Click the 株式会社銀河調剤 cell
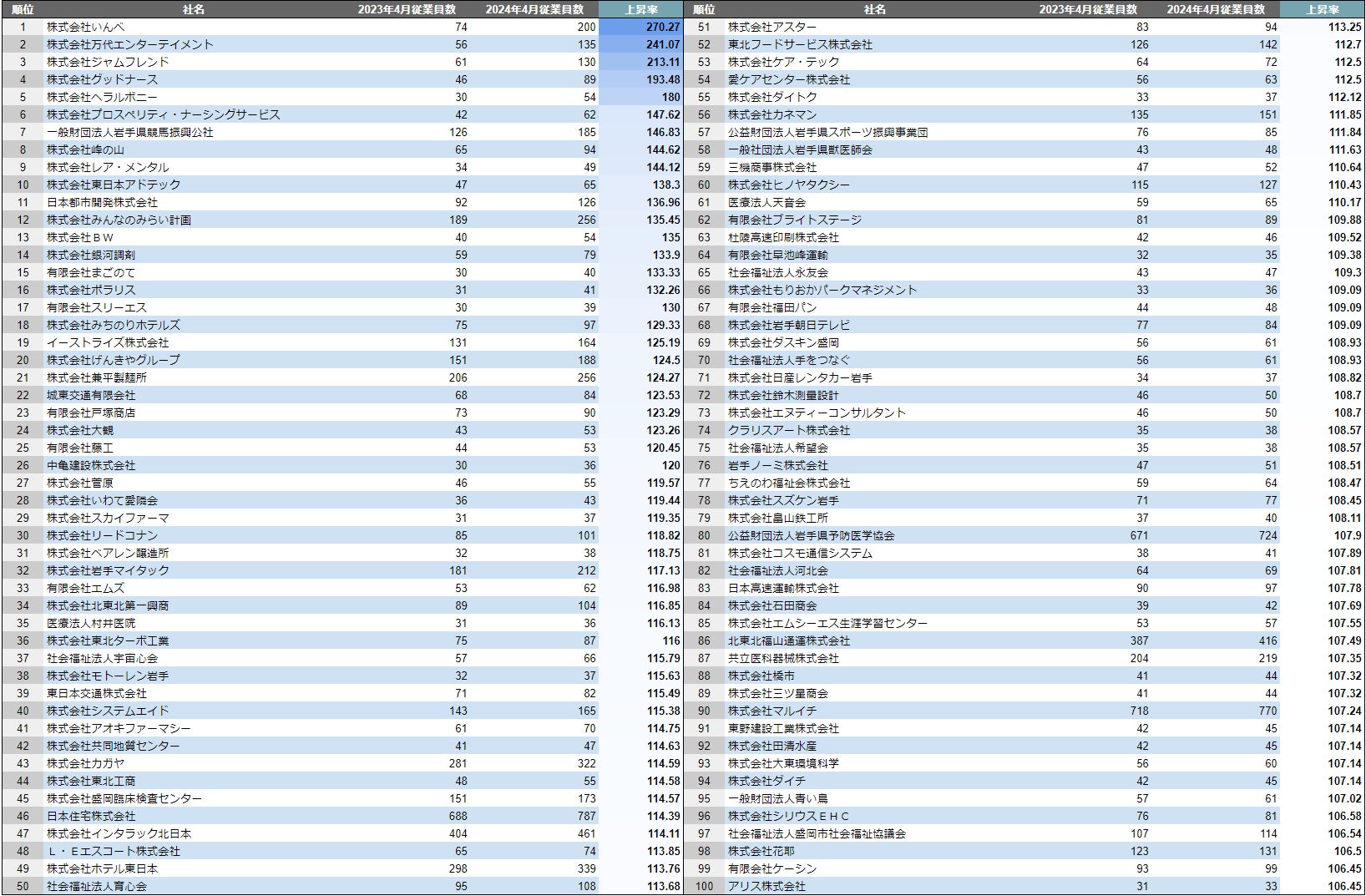This screenshot has width=1366, height=896. [x=91, y=255]
